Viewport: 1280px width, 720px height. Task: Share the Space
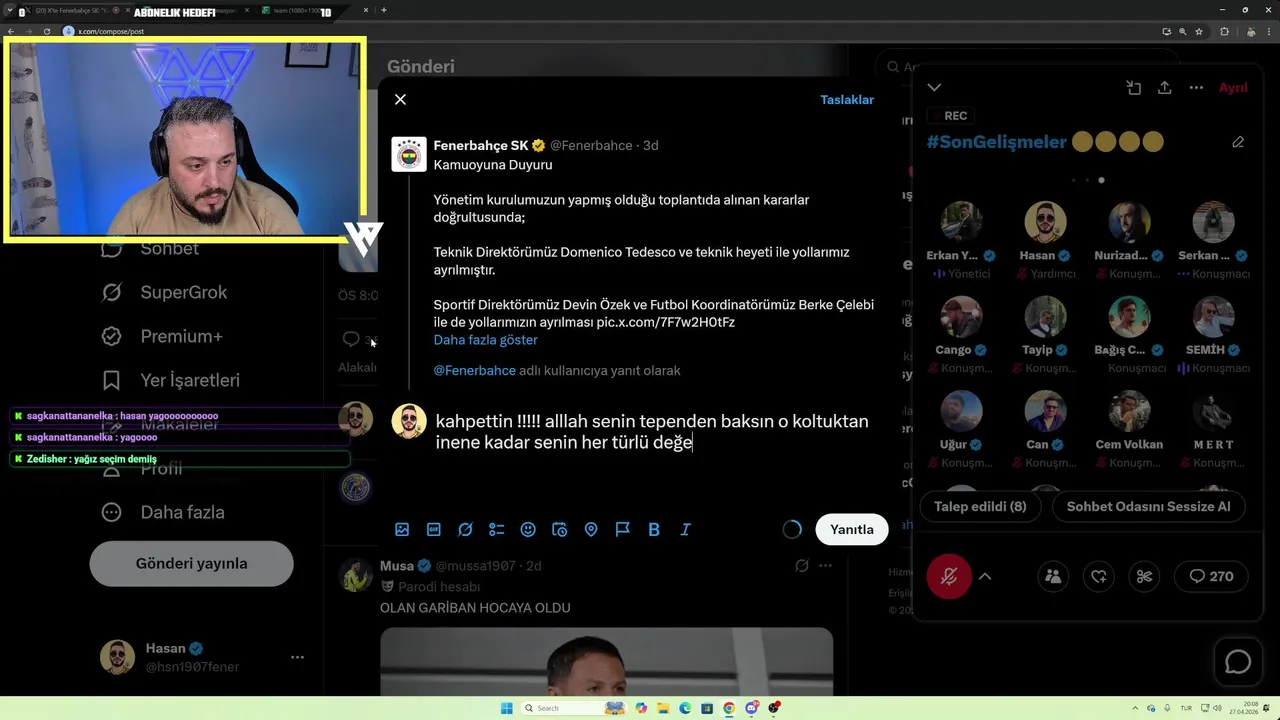click(x=1164, y=87)
